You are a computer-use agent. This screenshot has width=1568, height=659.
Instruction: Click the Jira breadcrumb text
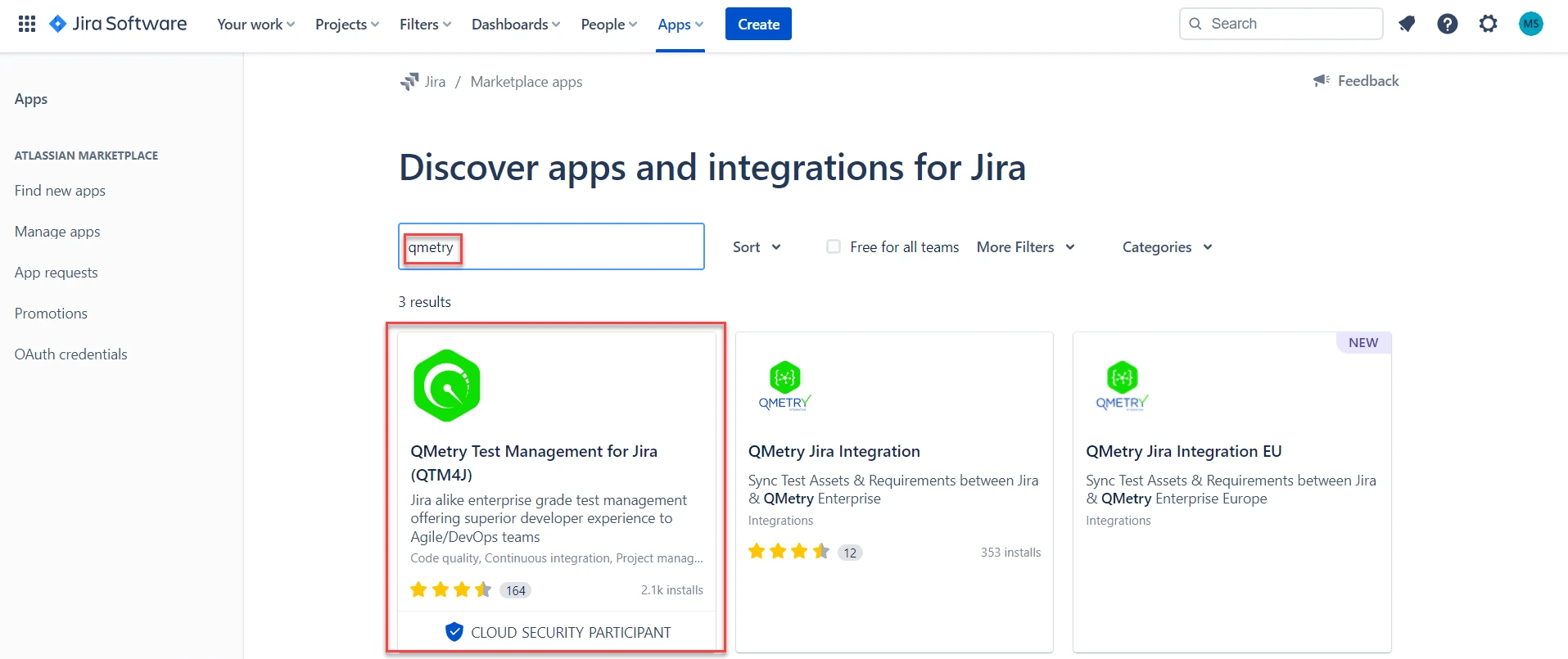[x=435, y=82]
